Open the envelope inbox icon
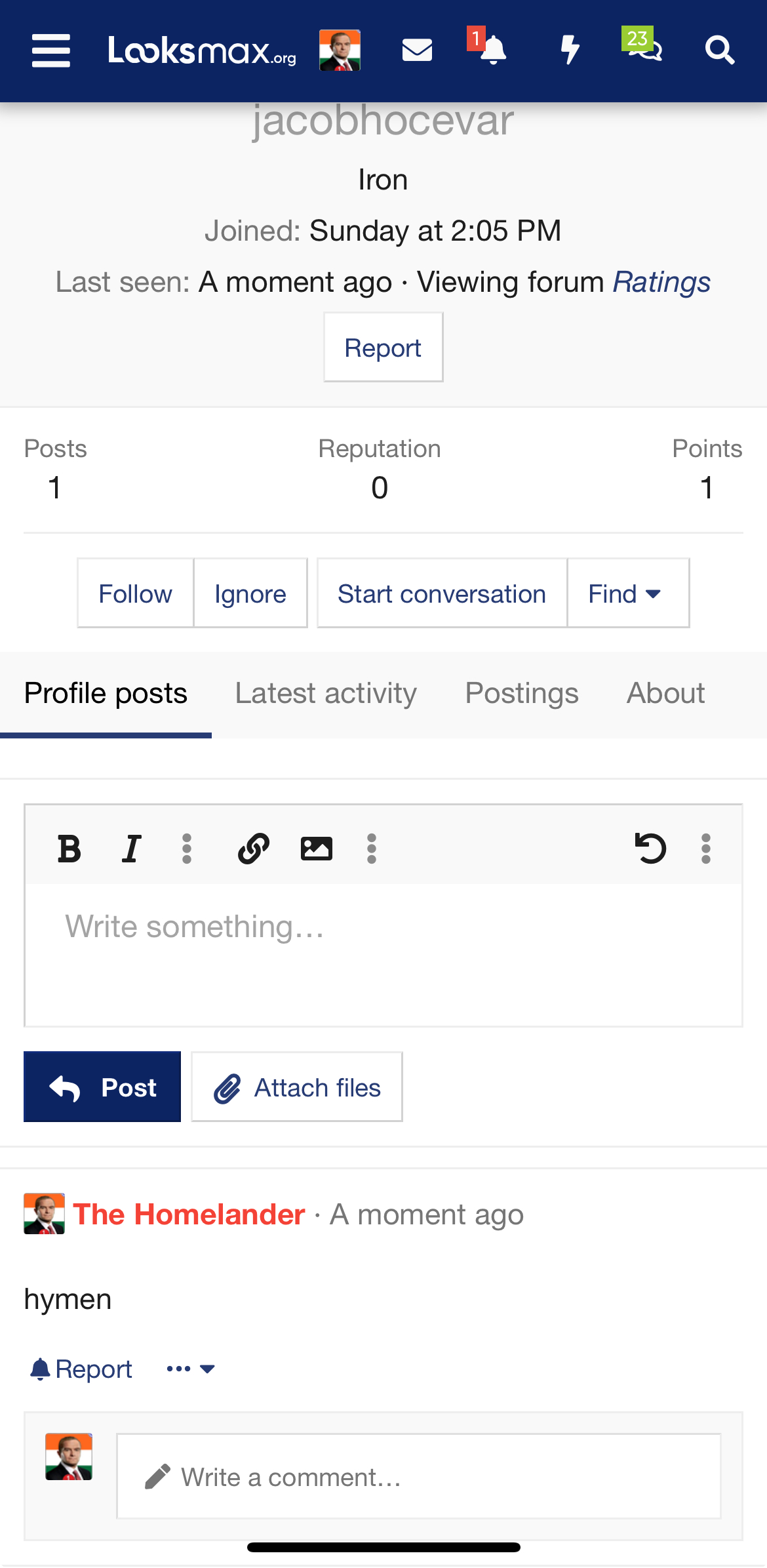This screenshot has height=1568, width=767. 417,50
